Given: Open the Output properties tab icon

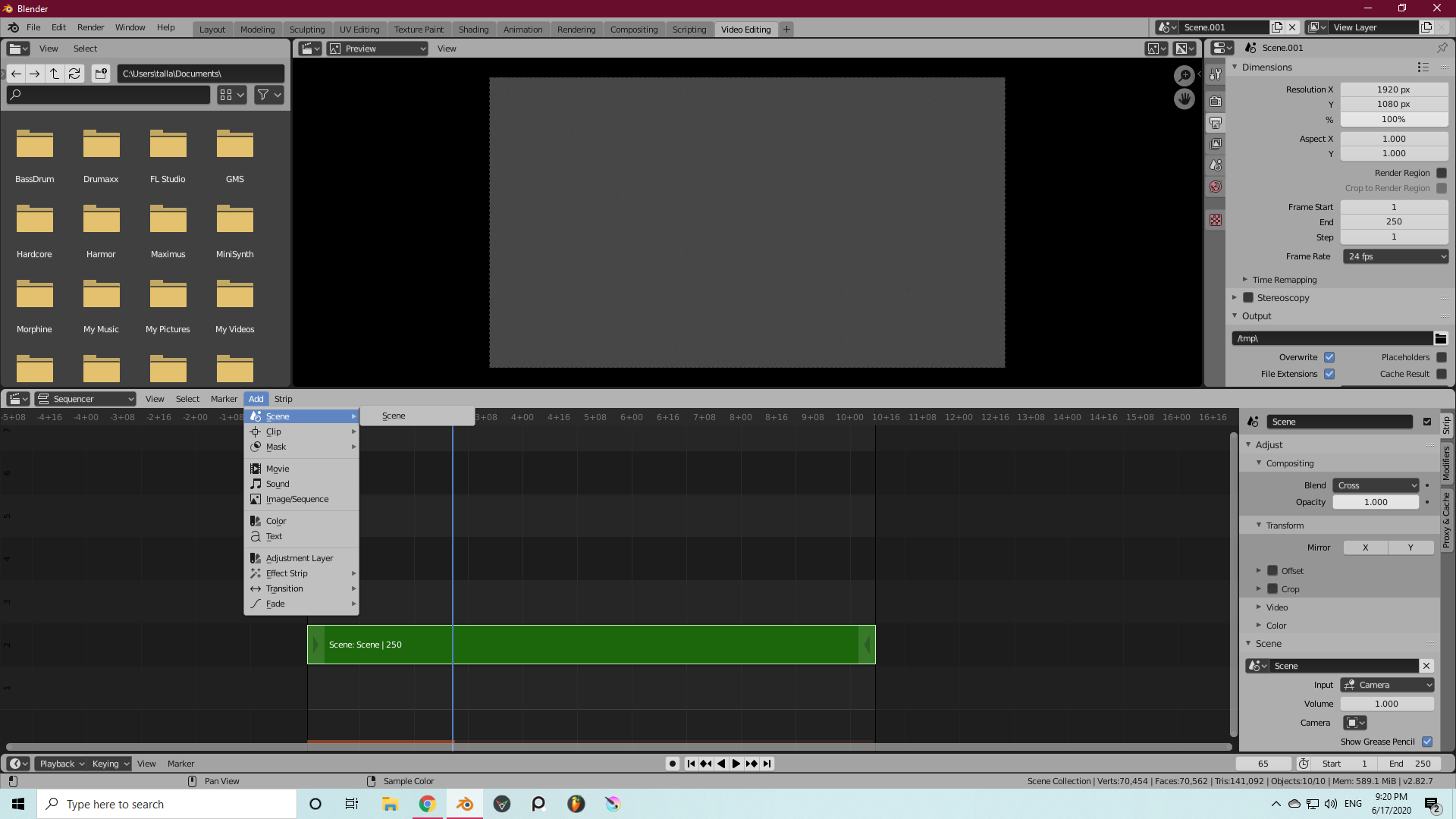Looking at the screenshot, I should pyautogui.click(x=1216, y=123).
